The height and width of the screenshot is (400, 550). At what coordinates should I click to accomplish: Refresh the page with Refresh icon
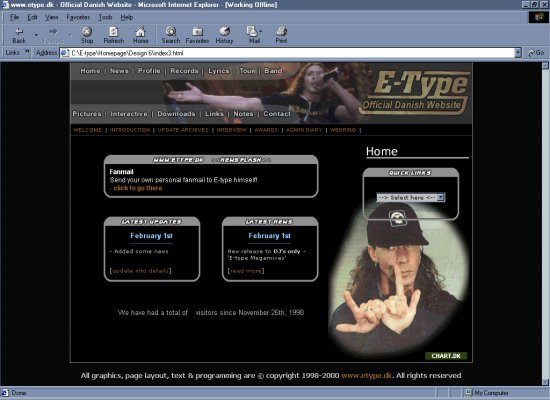114,35
